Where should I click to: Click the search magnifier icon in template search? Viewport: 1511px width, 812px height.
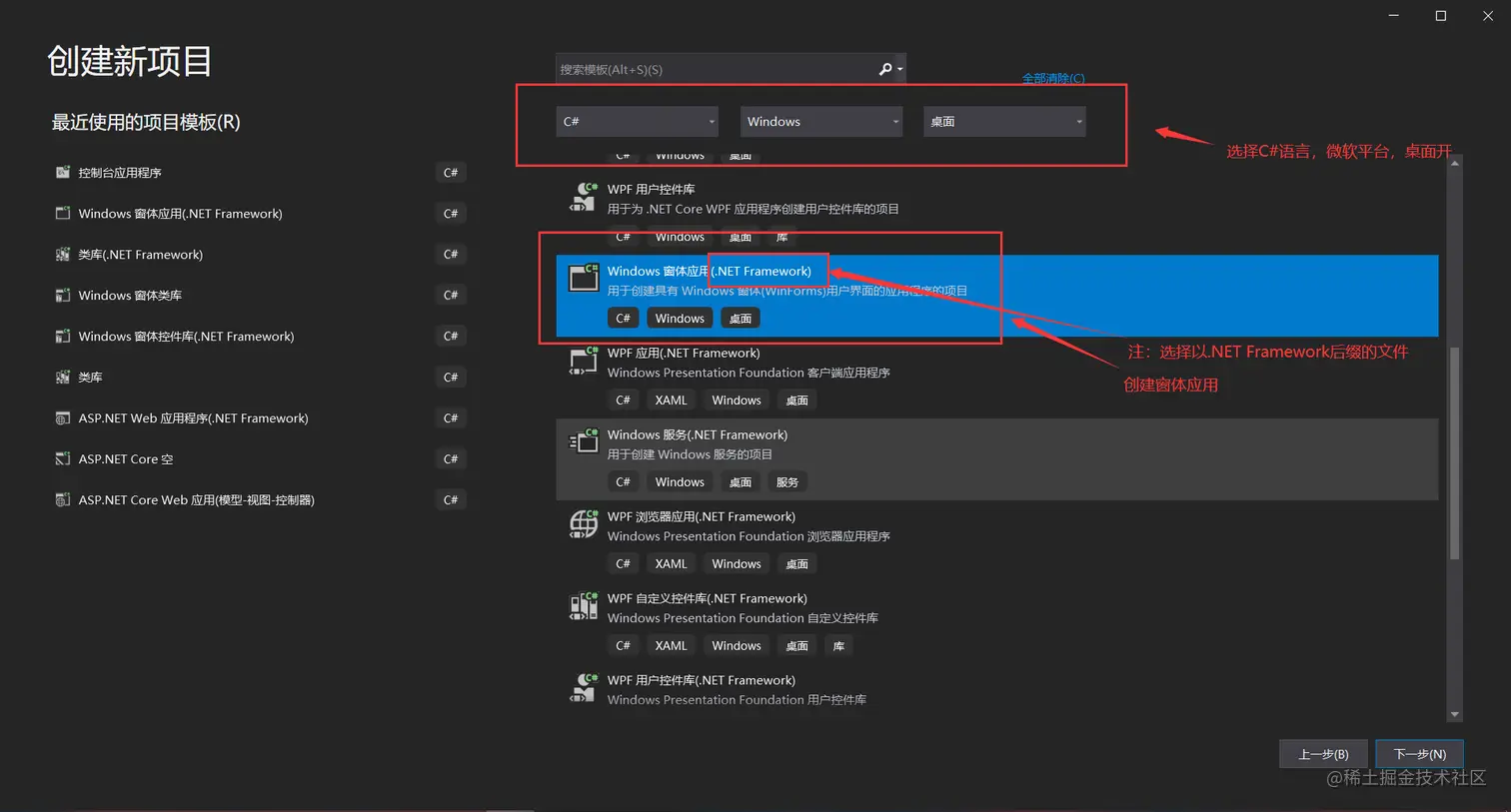point(884,69)
